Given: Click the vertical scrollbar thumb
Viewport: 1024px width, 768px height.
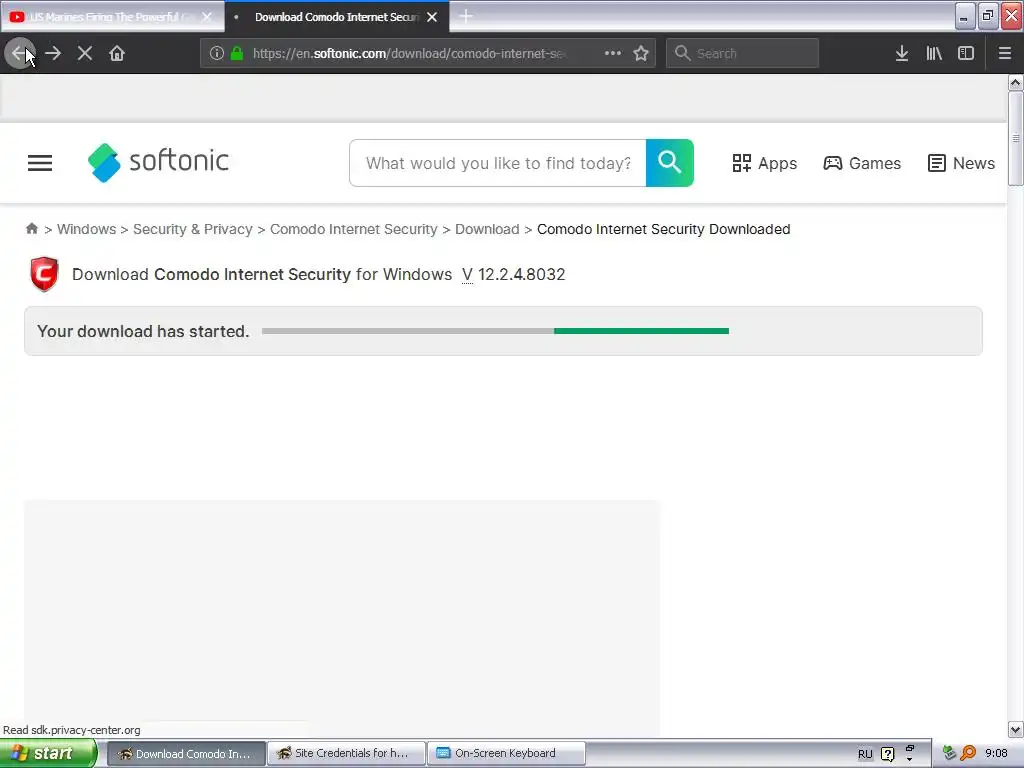Looking at the screenshot, I should [1015, 138].
